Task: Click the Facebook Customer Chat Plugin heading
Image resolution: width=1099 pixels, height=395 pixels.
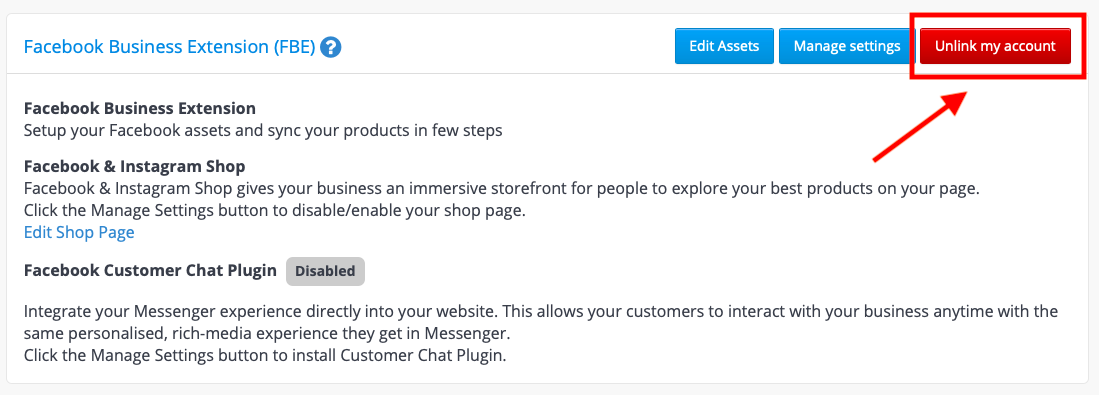Action: 150,271
